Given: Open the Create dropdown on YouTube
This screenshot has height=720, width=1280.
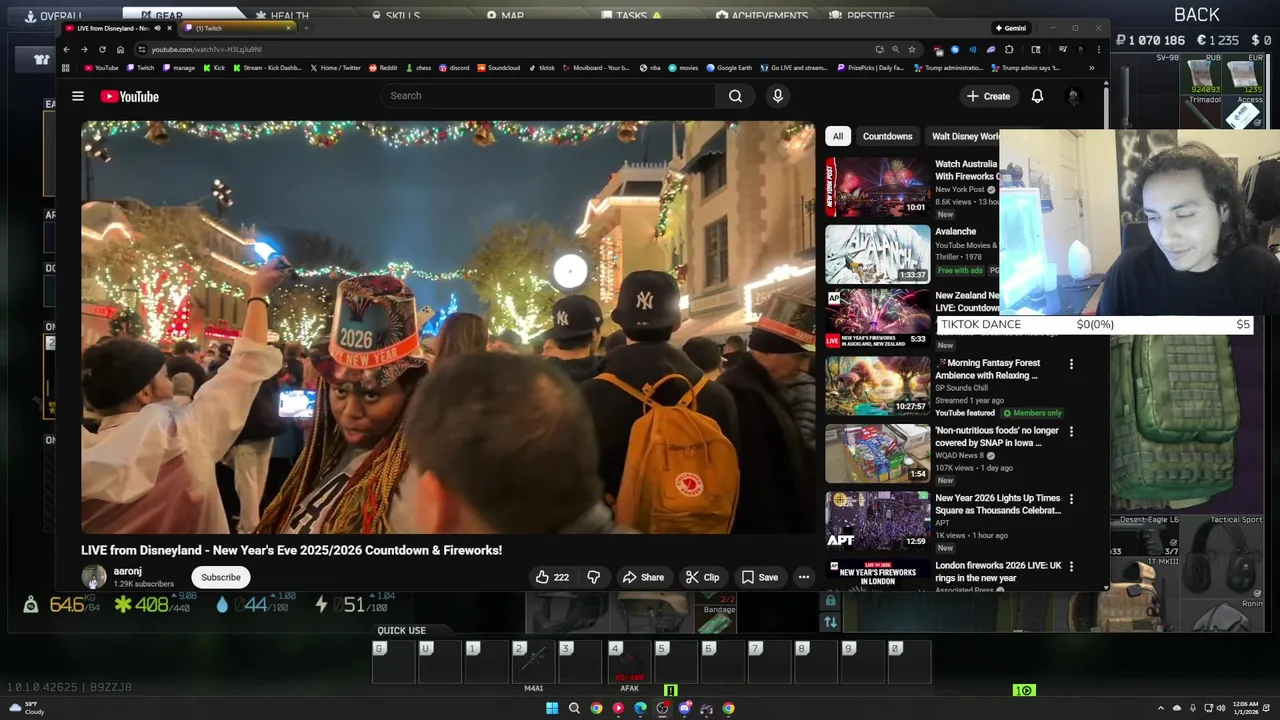Looking at the screenshot, I should [x=988, y=96].
